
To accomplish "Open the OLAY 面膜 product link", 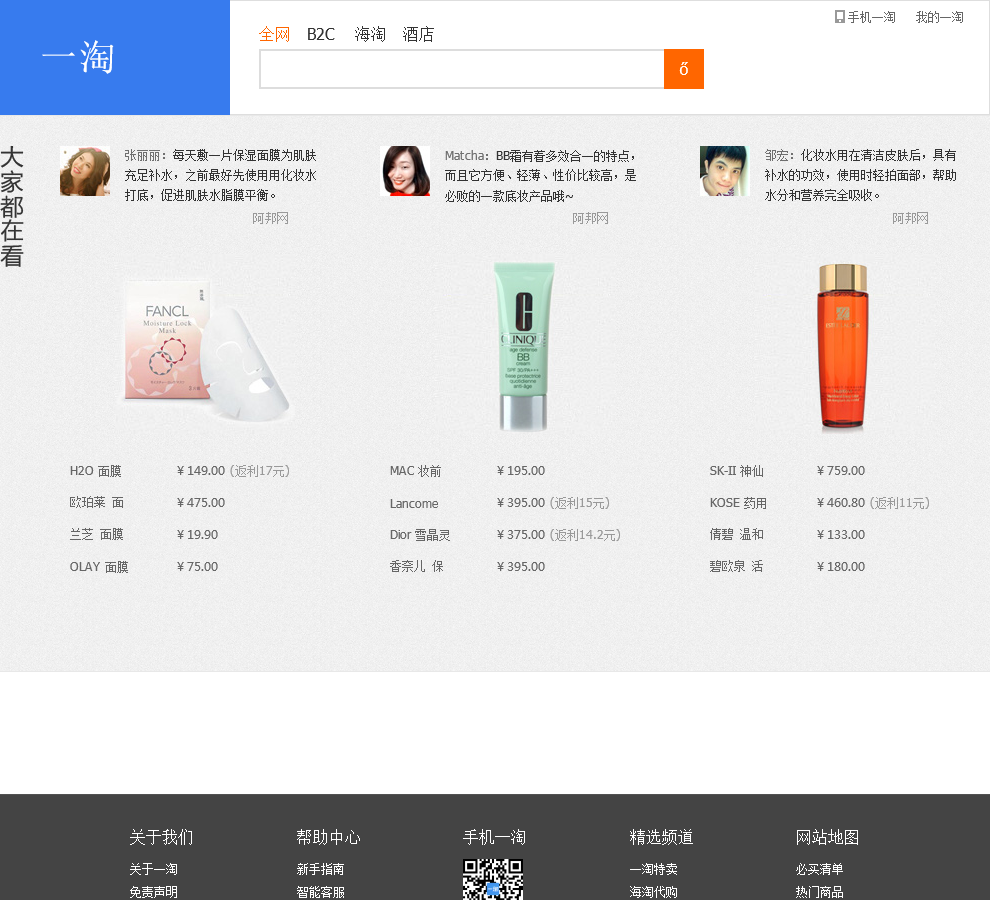I will (98, 567).
